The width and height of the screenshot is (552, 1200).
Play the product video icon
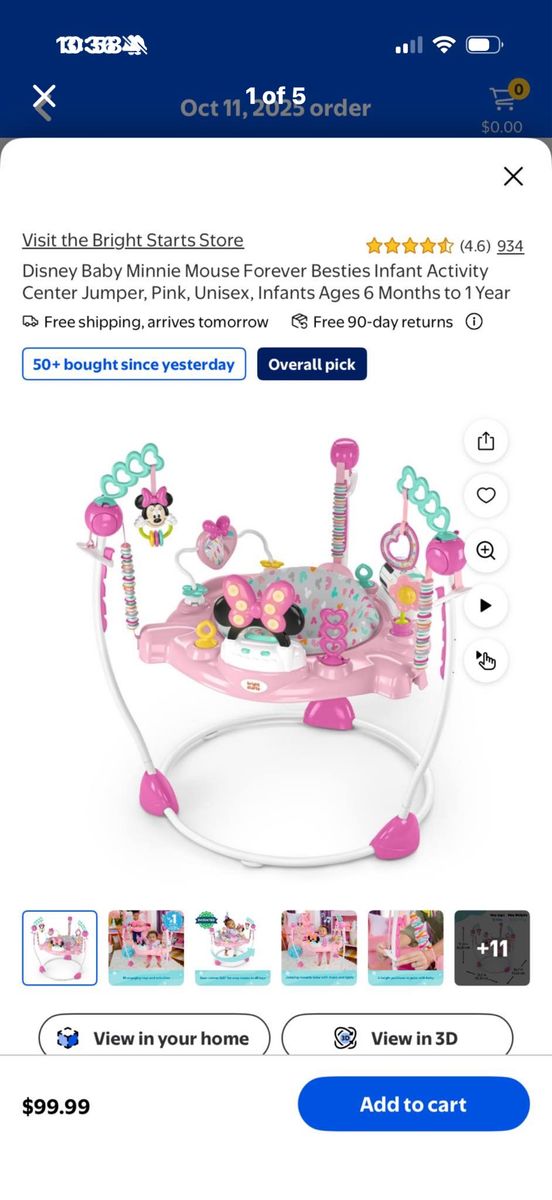point(486,605)
